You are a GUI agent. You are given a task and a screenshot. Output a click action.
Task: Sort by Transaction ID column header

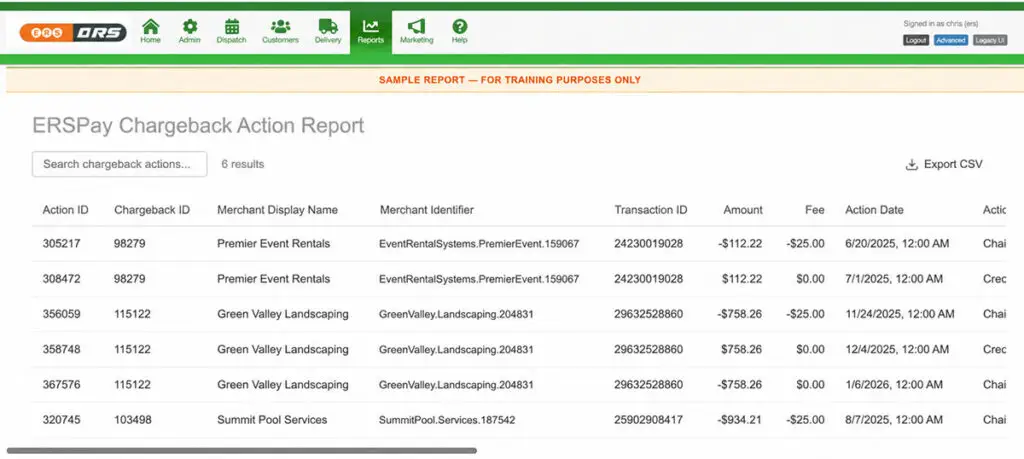click(x=650, y=210)
